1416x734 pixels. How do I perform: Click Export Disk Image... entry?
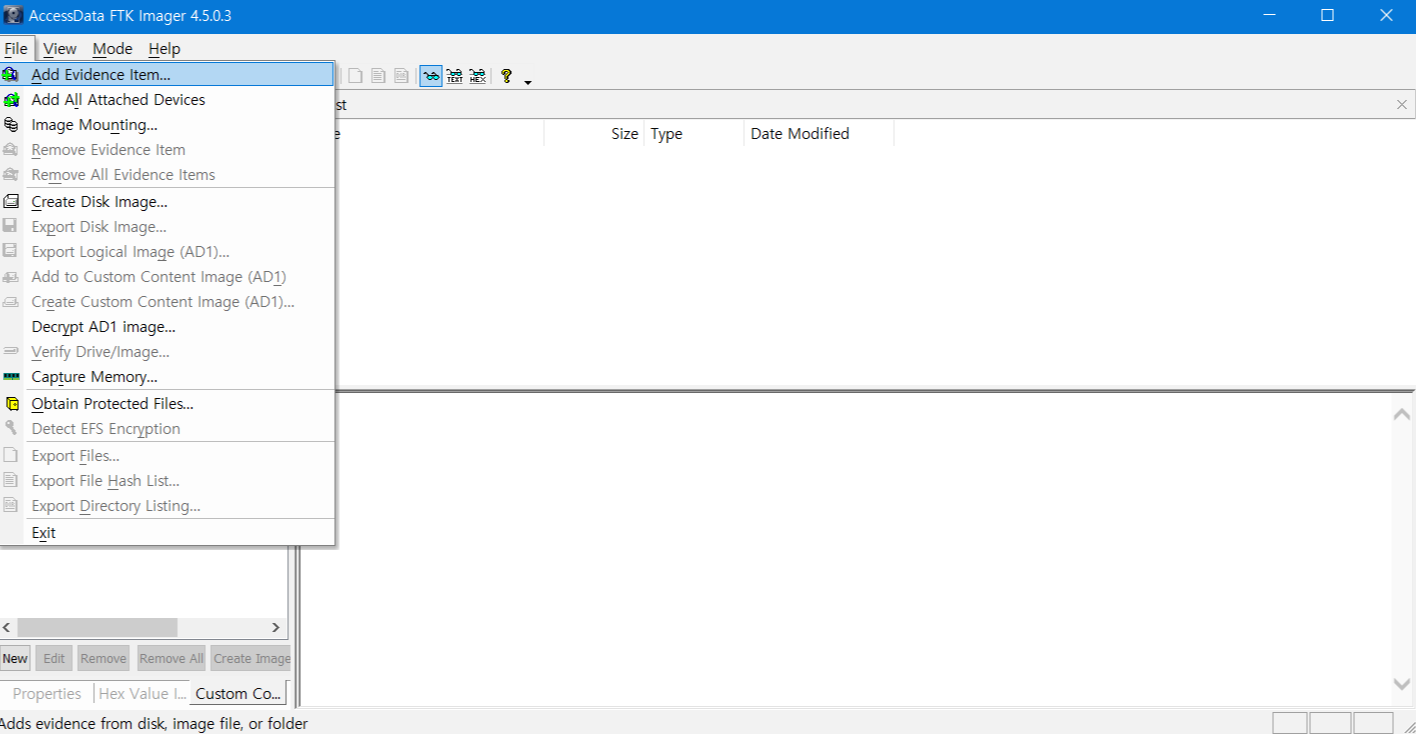(167, 226)
